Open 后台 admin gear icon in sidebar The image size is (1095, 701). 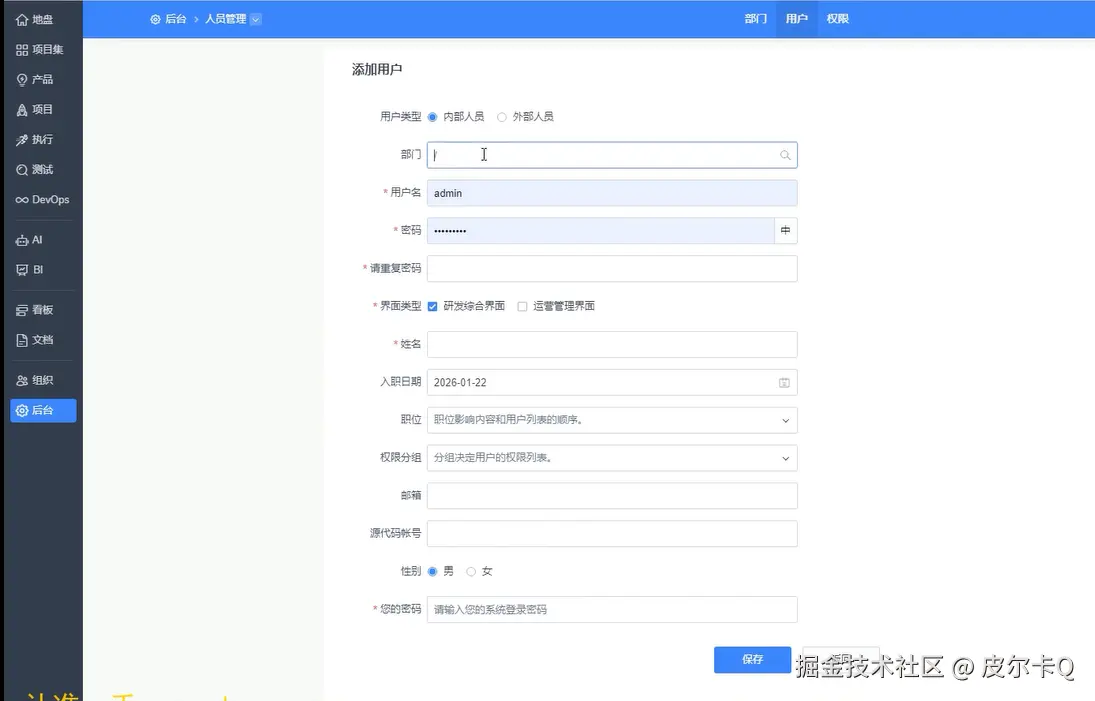click(22, 411)
